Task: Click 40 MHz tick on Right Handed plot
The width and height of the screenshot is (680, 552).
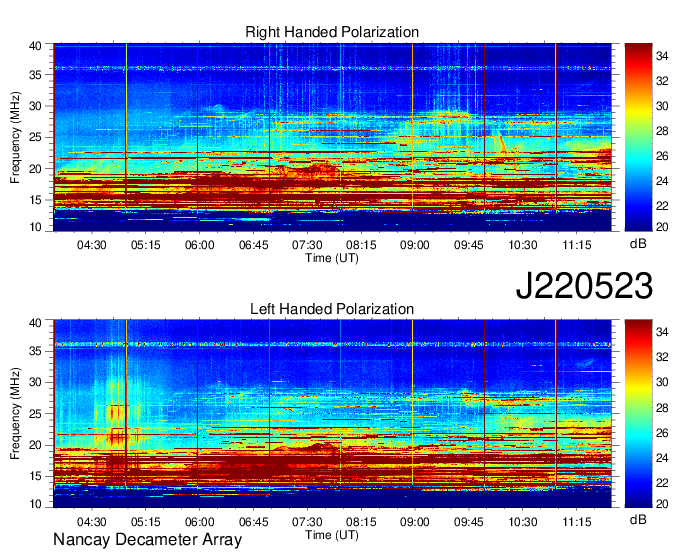Action: click(36, 46)
